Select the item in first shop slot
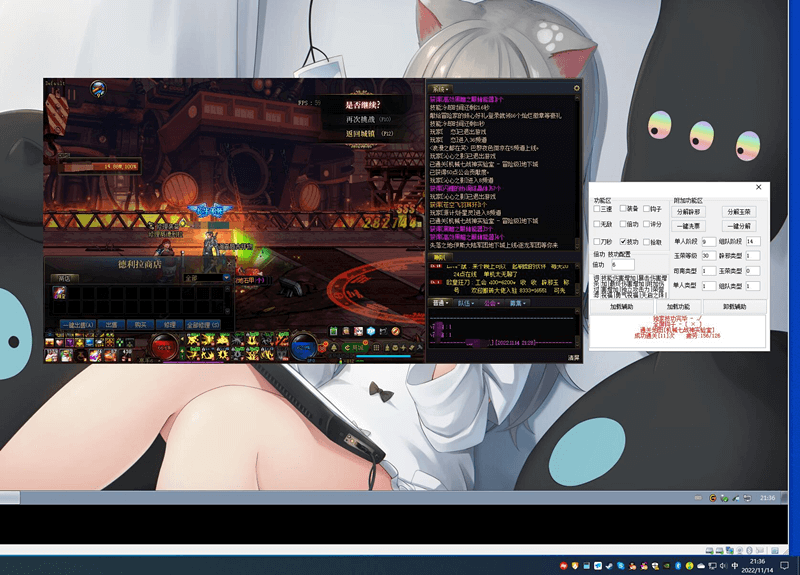Image resolution: width=800 pixels, height=575 pixels. 60,293
